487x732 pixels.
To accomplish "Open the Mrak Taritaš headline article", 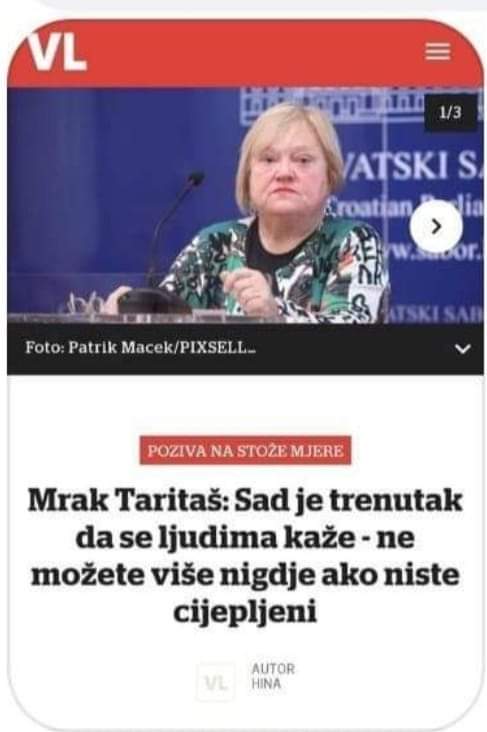I will tap(245, 556).
